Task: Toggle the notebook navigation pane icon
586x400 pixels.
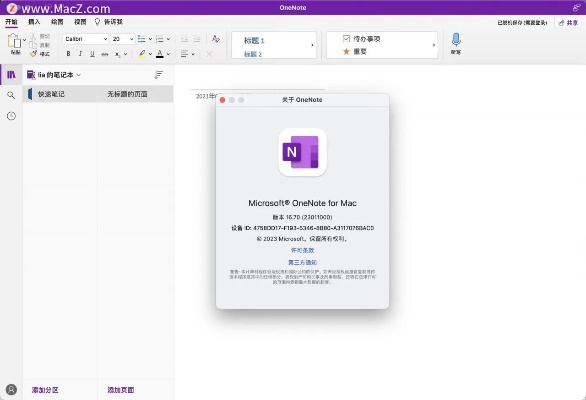Action: point(12,75)
